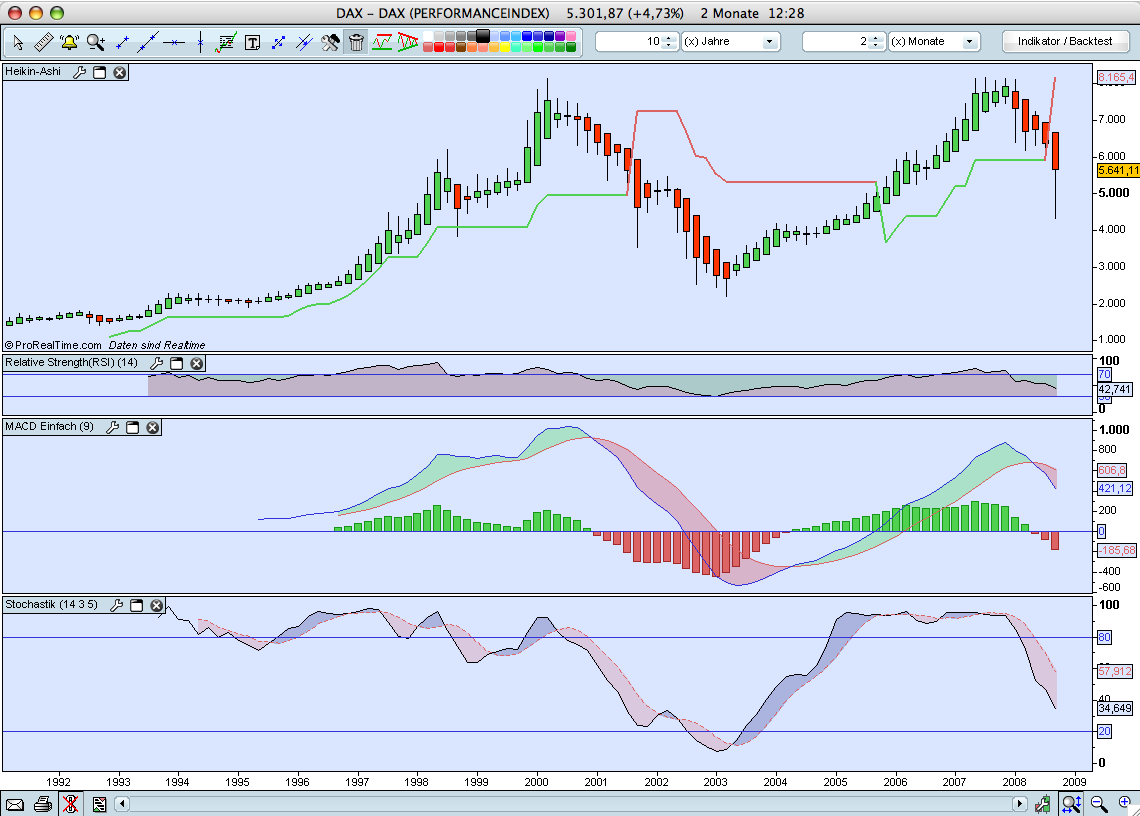Open Heikin-Ashi wrench settings
This screenshot has width=1140, height=816.
[80, 73]
